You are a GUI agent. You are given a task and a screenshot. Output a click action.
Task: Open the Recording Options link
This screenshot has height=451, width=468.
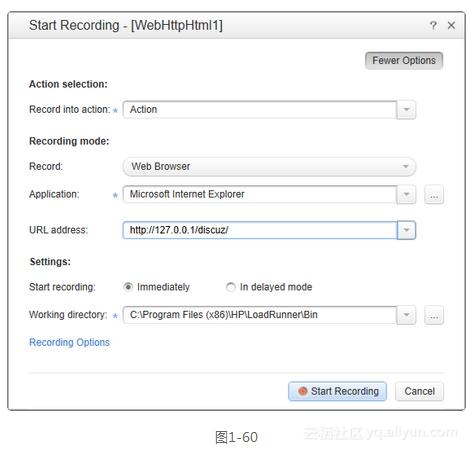pos(69,342)
